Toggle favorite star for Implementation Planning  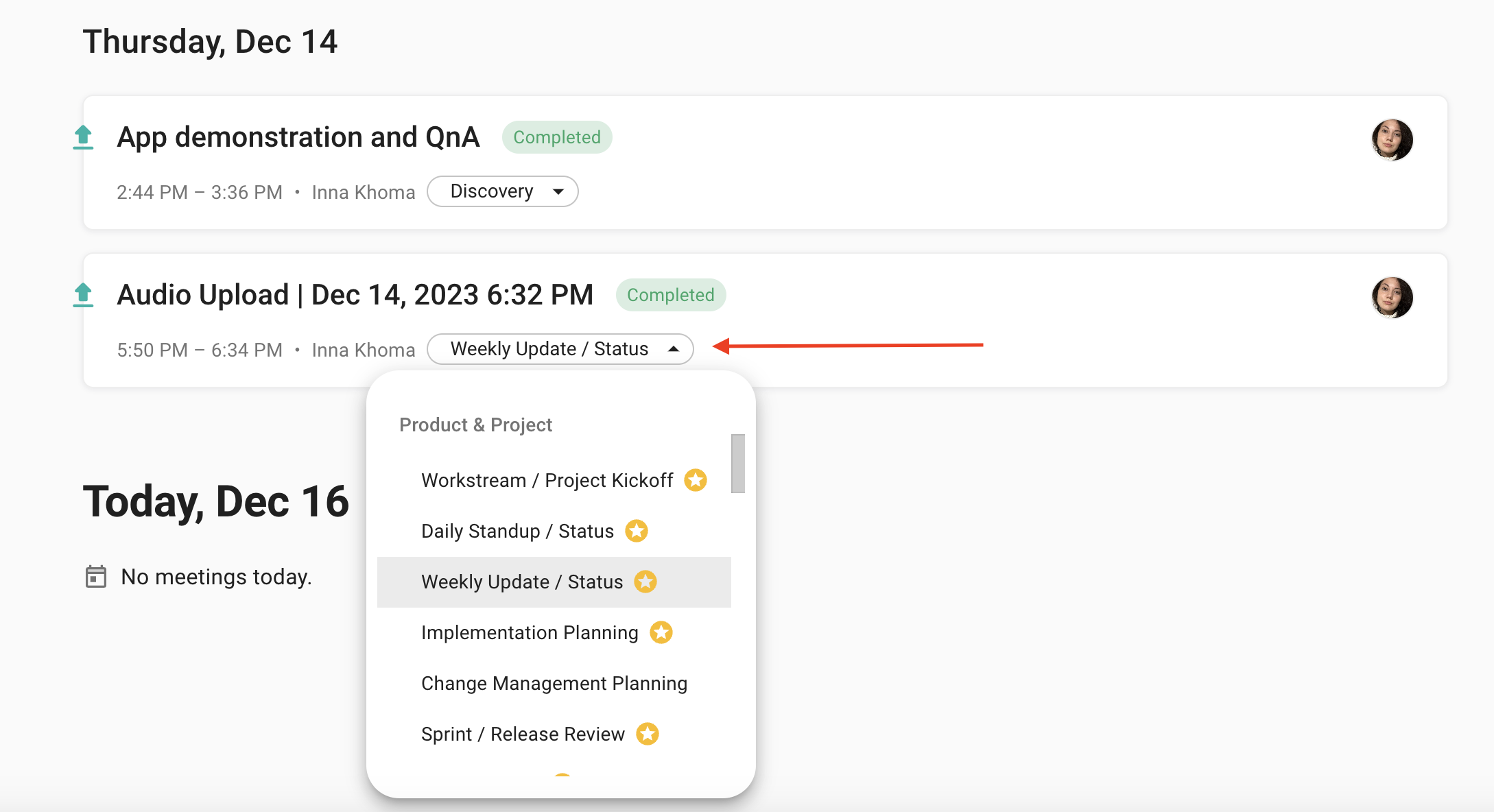(661, 632)
